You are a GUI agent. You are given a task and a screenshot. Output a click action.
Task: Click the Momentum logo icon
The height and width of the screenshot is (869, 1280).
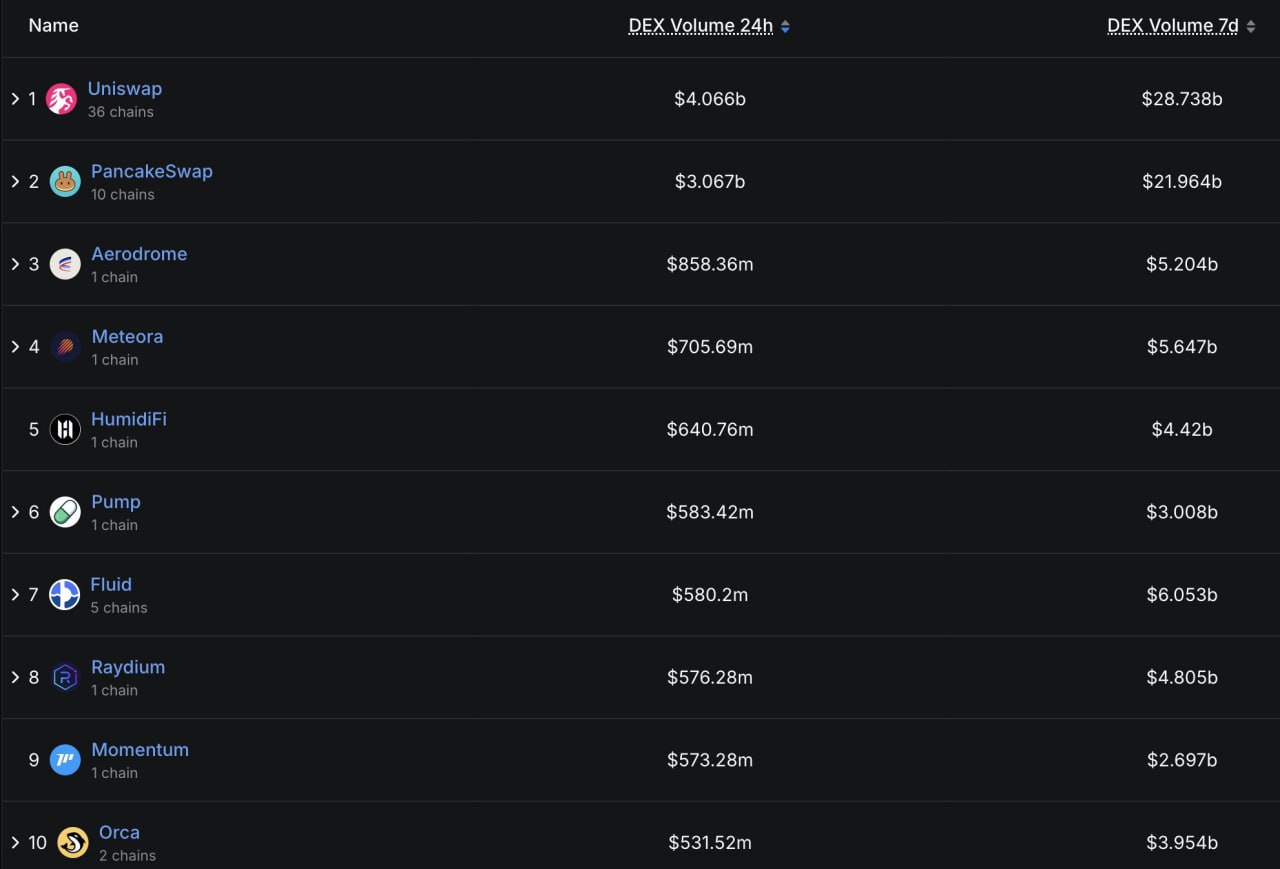[x=65, y=760]
